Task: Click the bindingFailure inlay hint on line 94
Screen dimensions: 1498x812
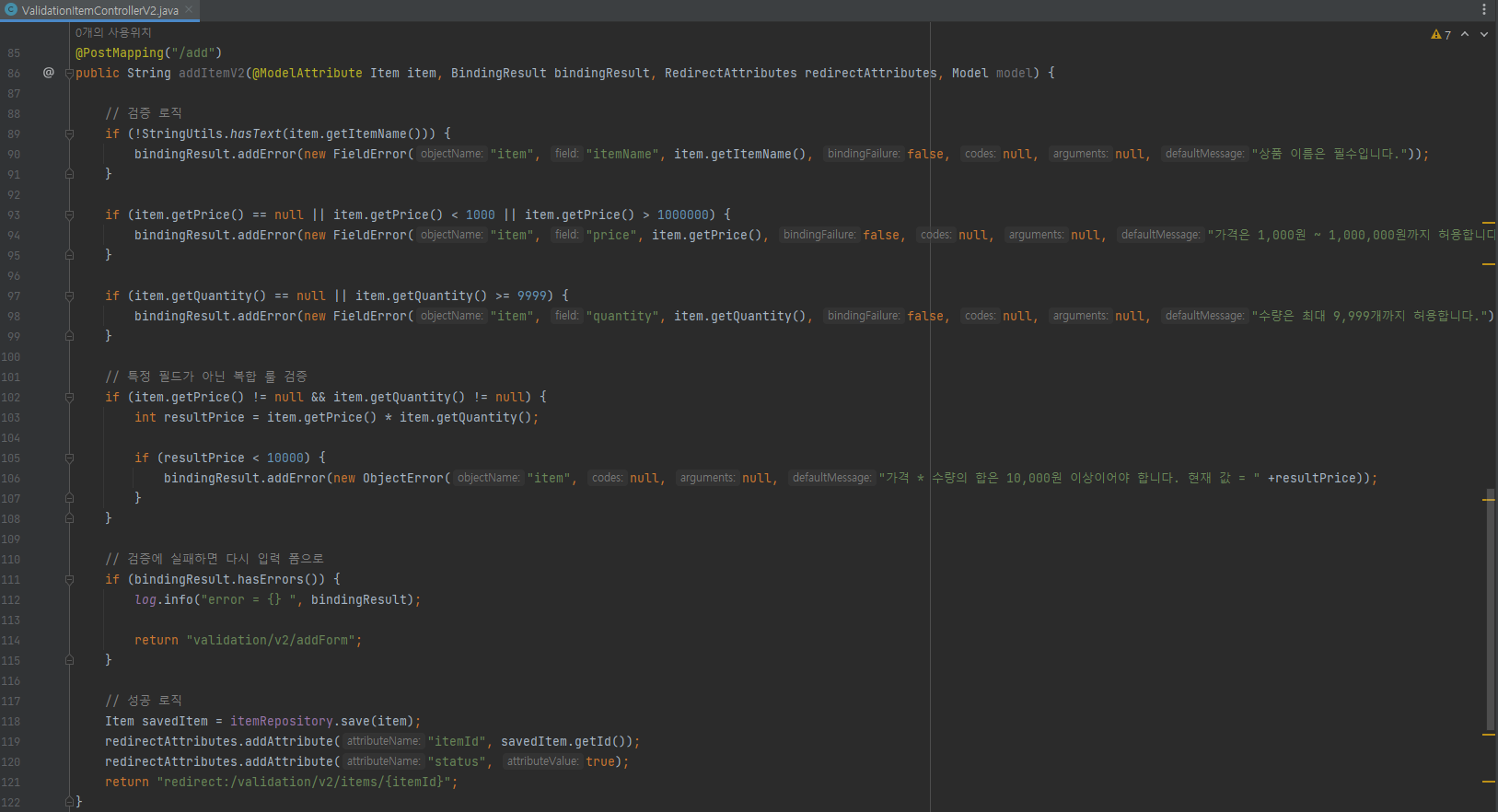Action: point(819,235)
